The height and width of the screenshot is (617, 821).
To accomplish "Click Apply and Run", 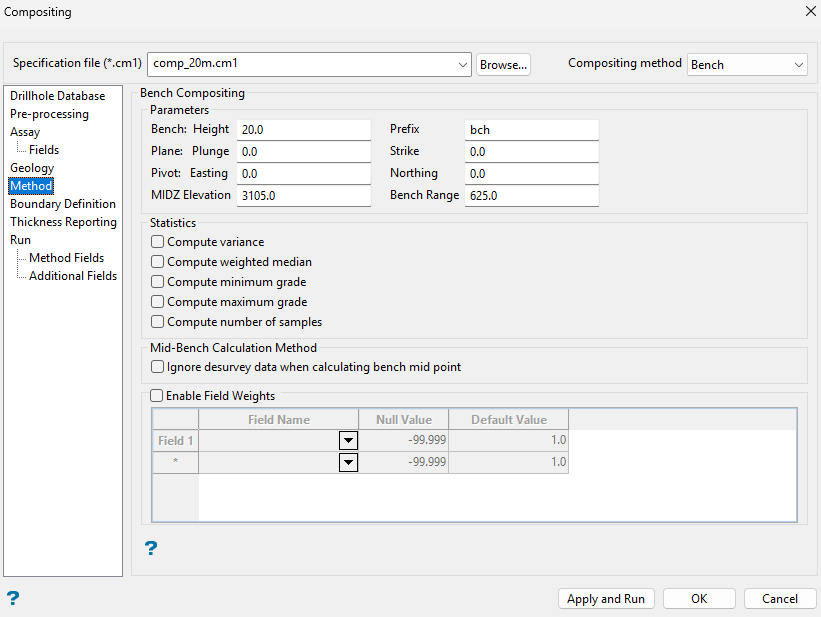I will 606,599.
